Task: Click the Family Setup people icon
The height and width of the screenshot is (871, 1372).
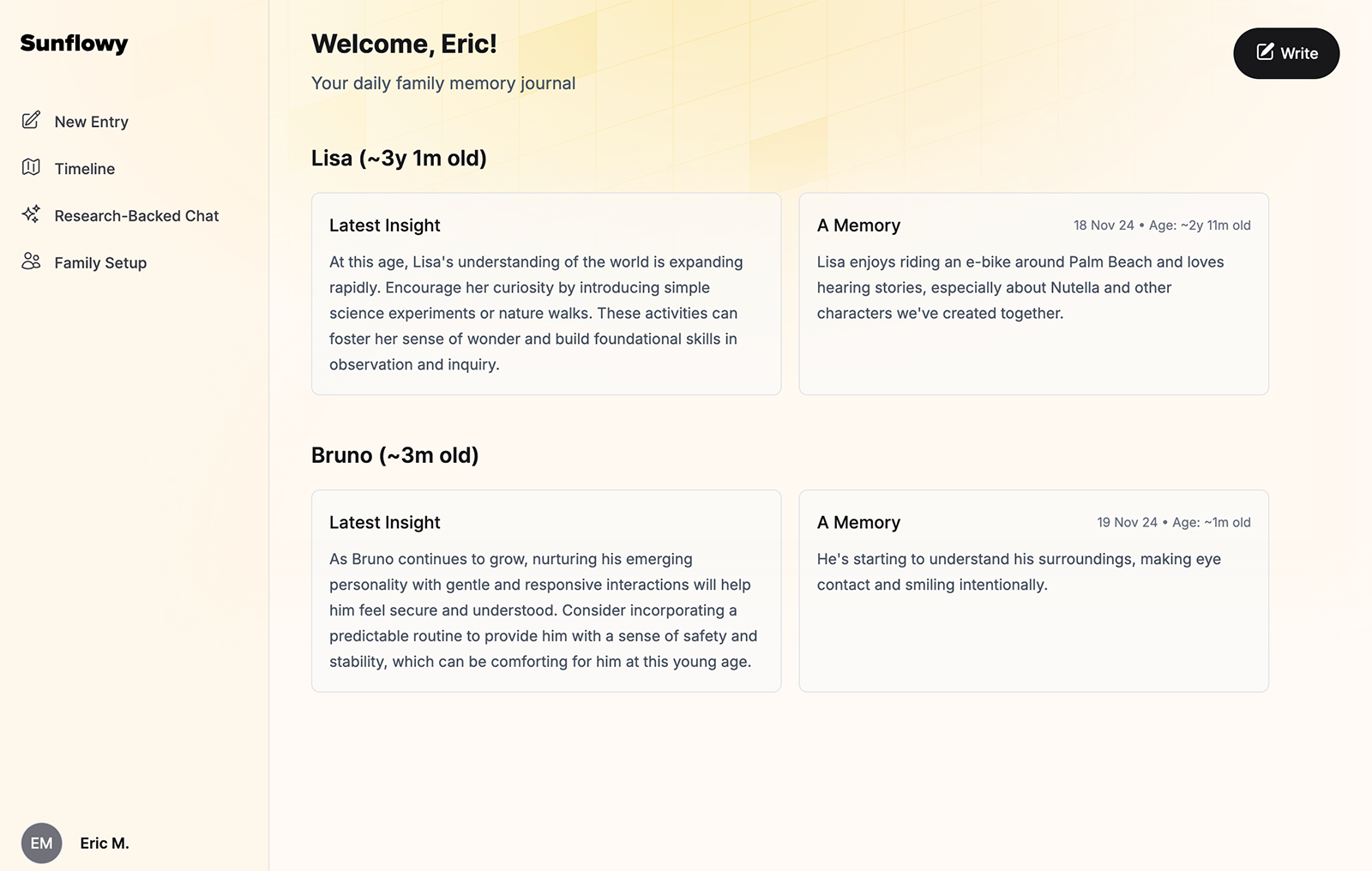Action: [x=31, y=261]
